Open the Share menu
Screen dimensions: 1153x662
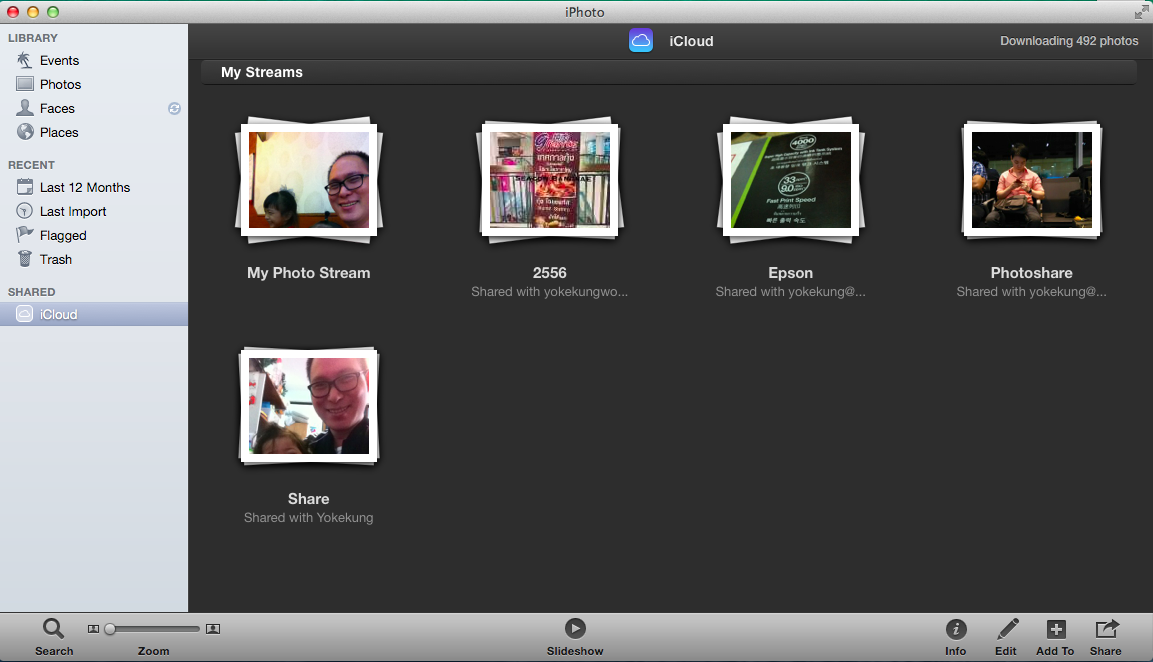pyautogui.click(x=1106, y=637)
